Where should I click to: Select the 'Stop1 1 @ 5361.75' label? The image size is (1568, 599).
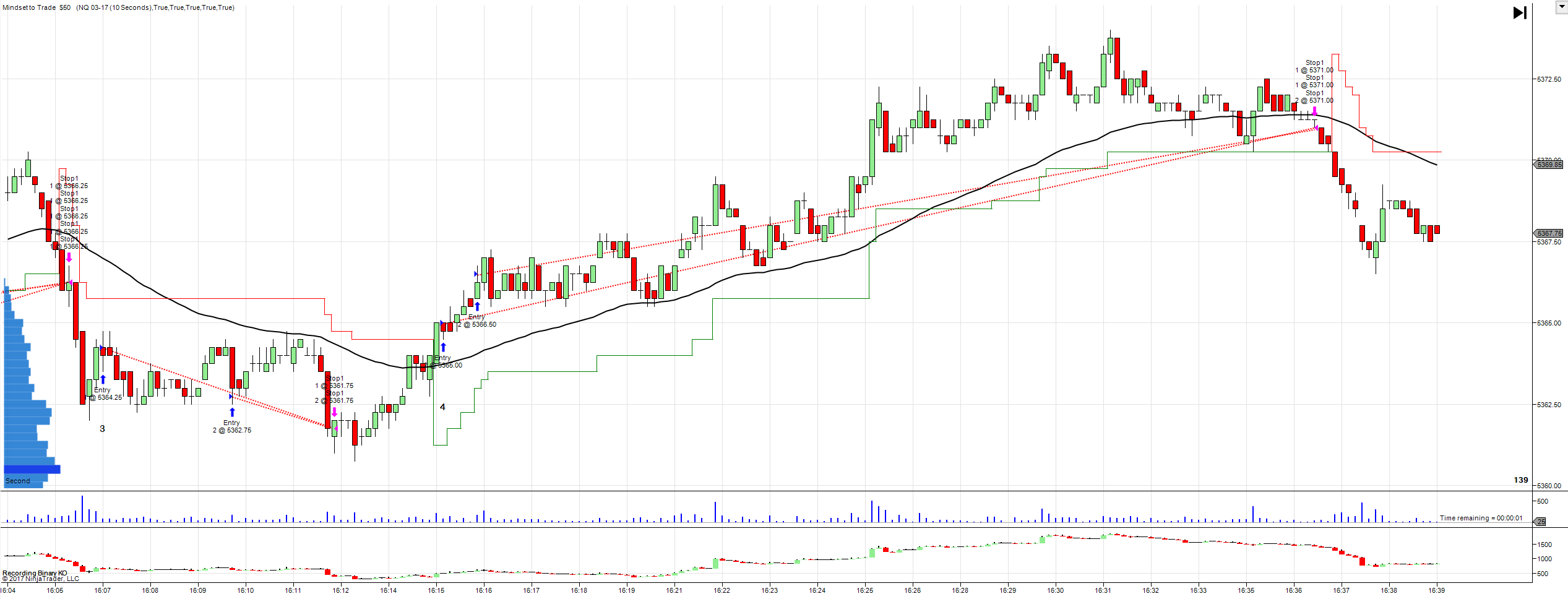click(334, 382)
